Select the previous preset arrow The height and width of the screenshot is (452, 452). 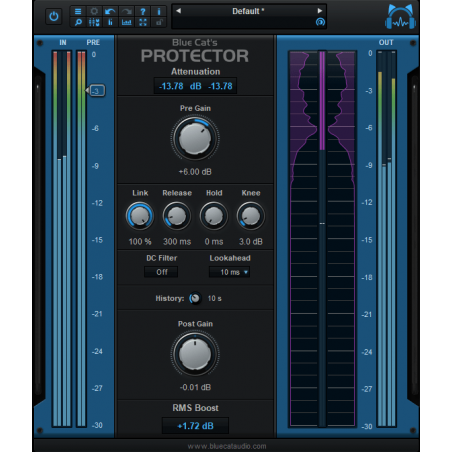coord(178,11)
